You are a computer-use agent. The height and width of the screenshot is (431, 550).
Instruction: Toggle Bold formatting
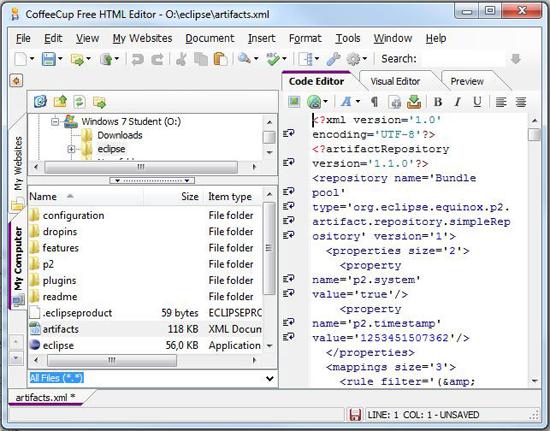coord(438,102)
